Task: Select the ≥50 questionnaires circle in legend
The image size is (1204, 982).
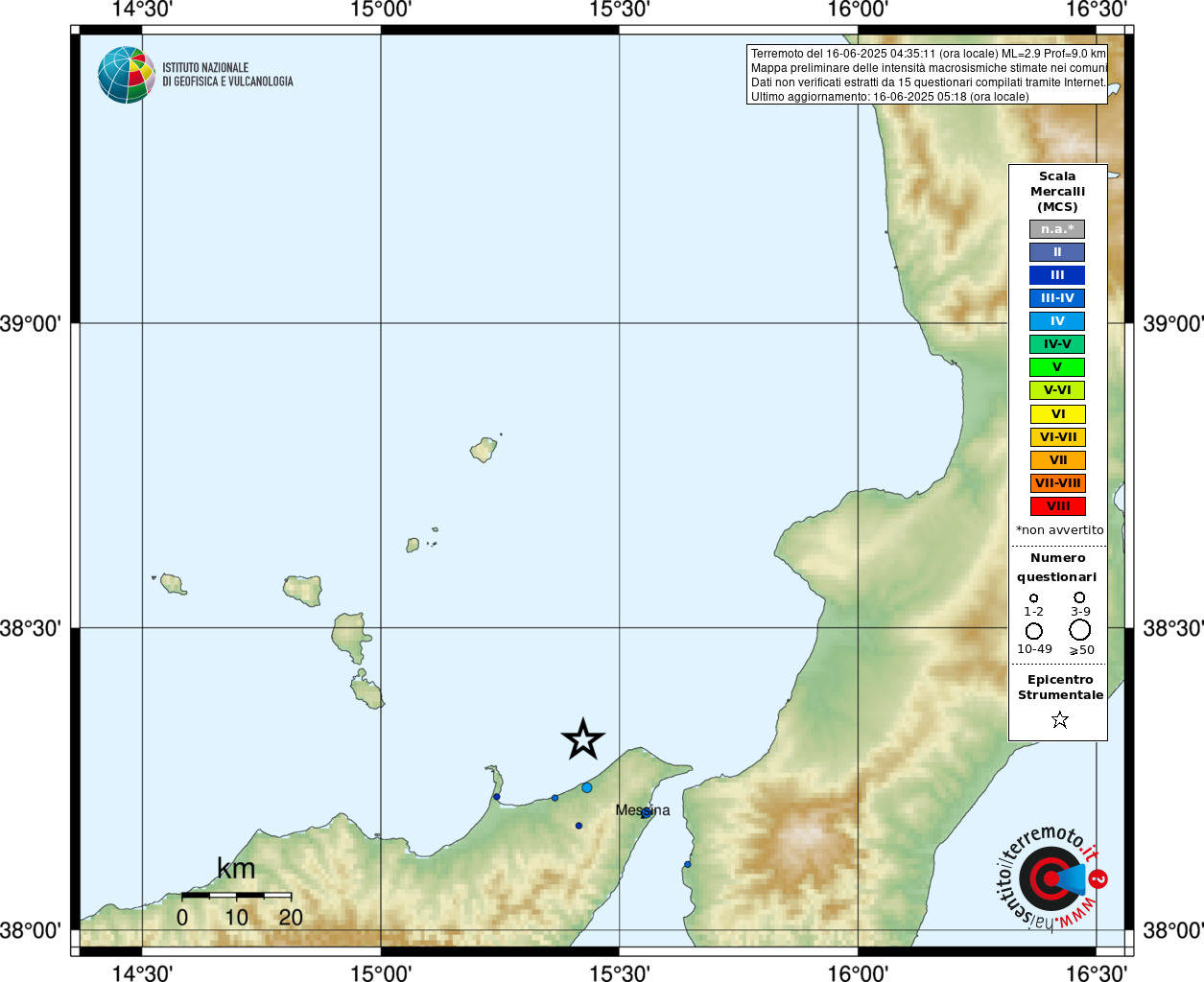Action: tap(1079, 630)
